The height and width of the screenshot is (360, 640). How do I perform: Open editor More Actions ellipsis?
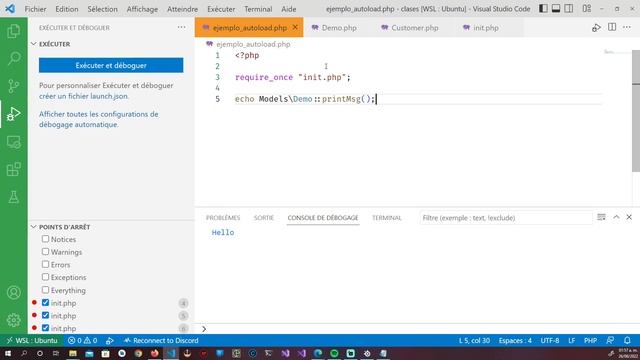(627, 27)
